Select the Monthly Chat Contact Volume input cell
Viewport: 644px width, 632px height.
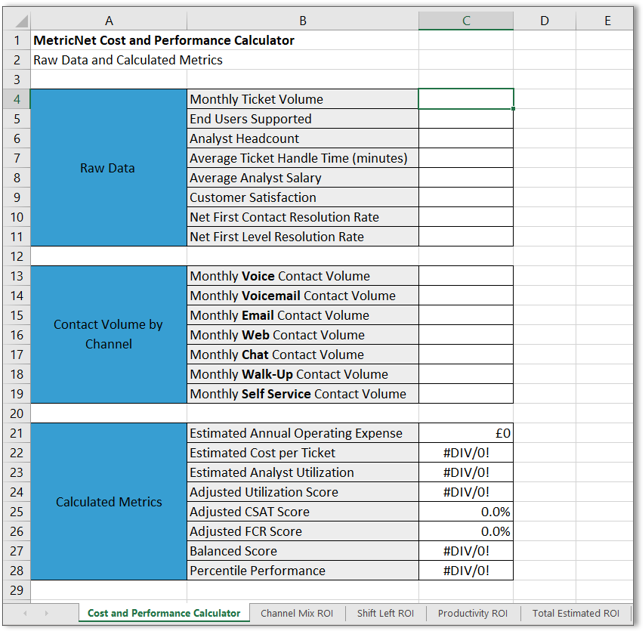click(466, 355)
